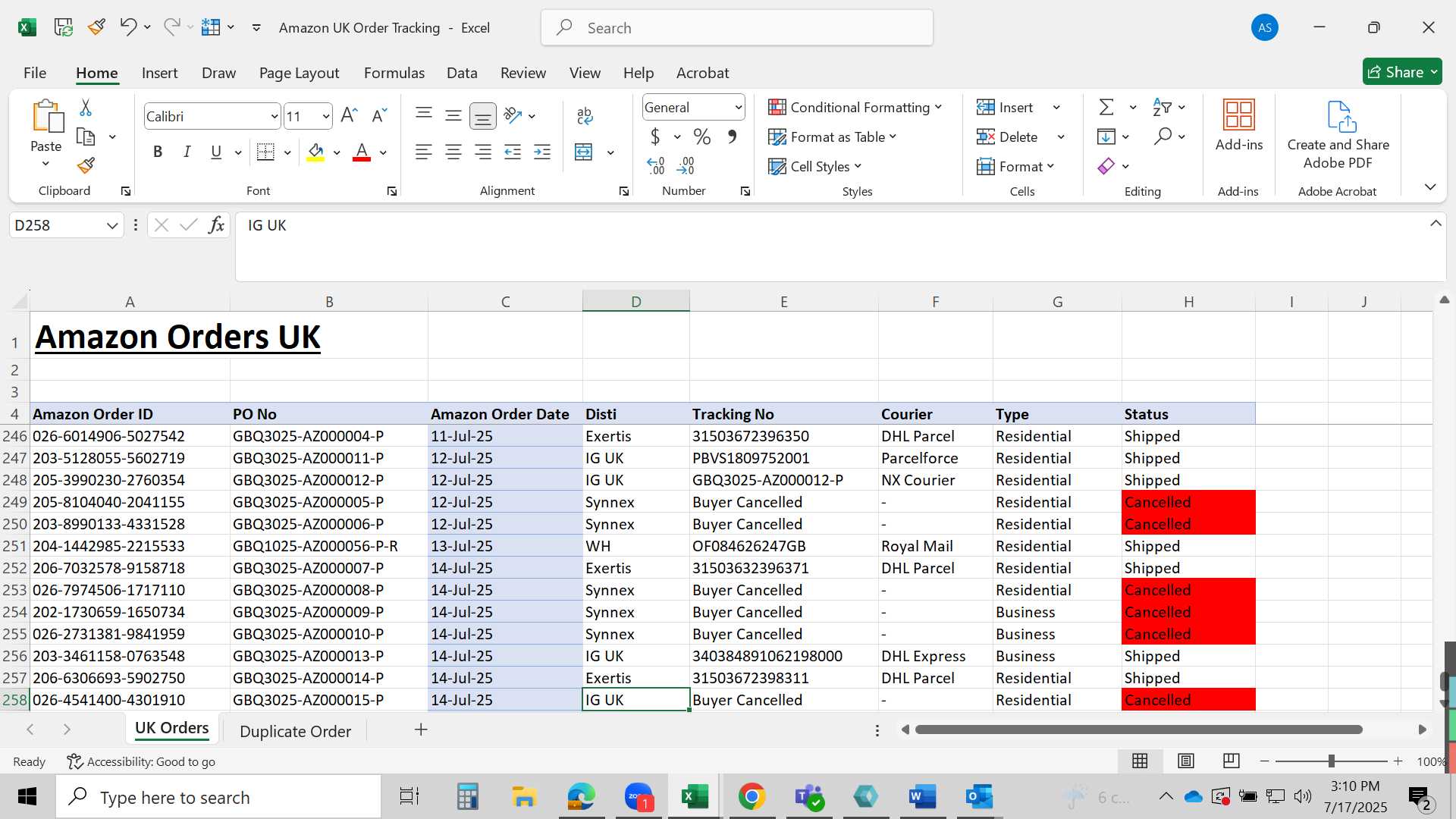The height and width of the screenshot is (819, 1456).
Task: Toggle Underline formatting
Action: pos(216,152)
